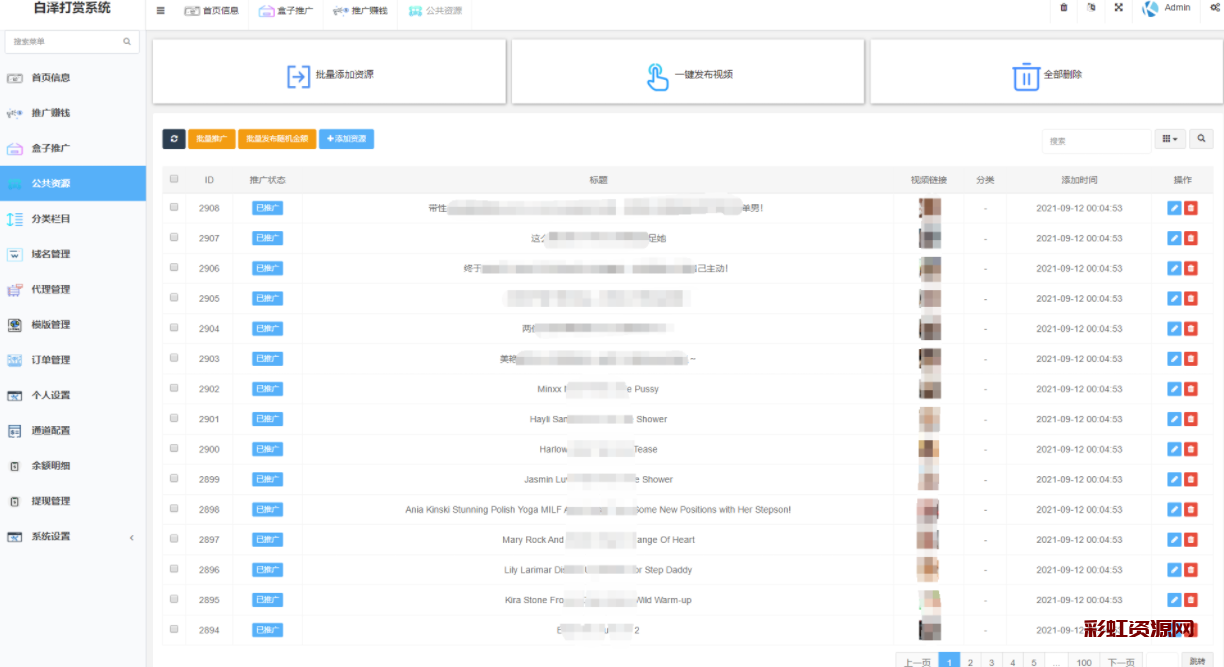Viewport: 1224px width, 667px height.
Task: Open the column display grid dropdown
Action: 1169,140
